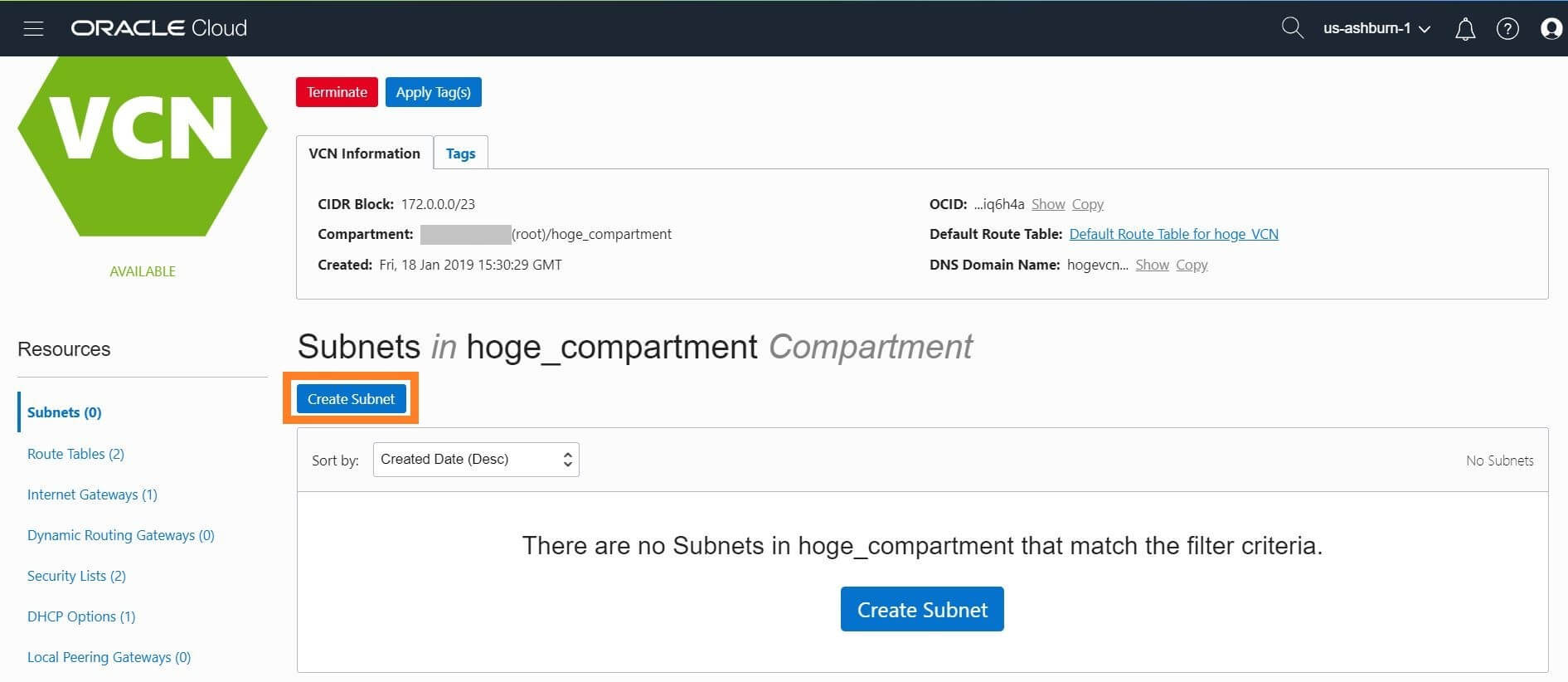This screenshot has height=682, width=1568.
Task: Click the Subnets in hoge_compartment heading
Action: 635,347
